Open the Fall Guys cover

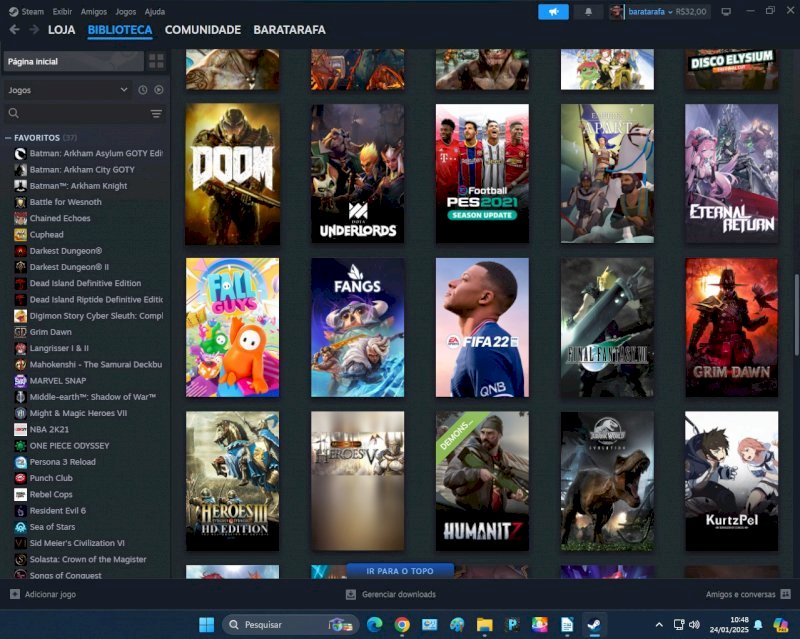[233, 327]
